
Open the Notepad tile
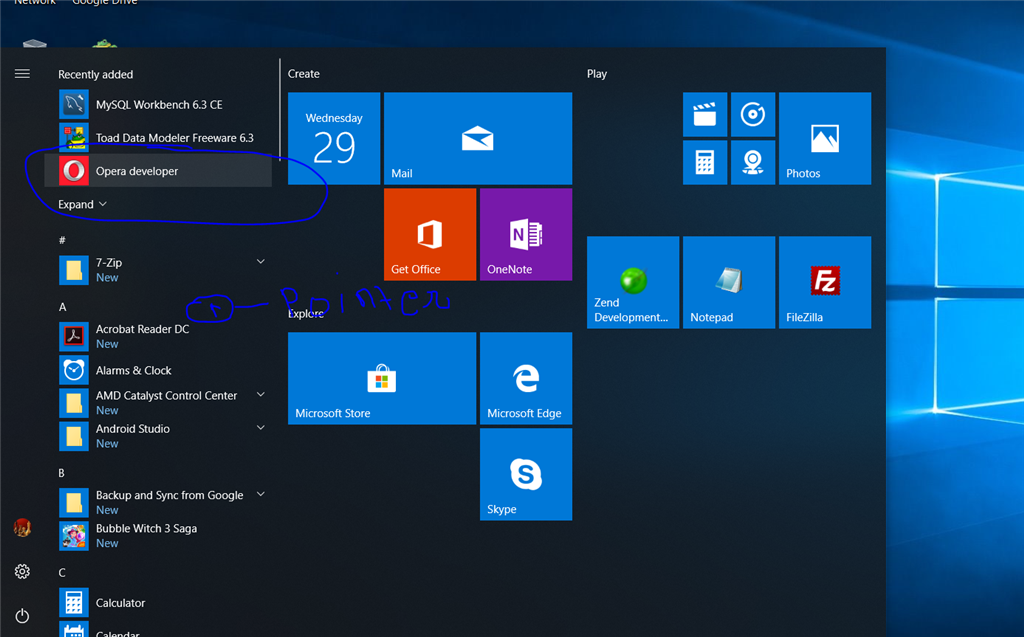click(x=728, y=281)
